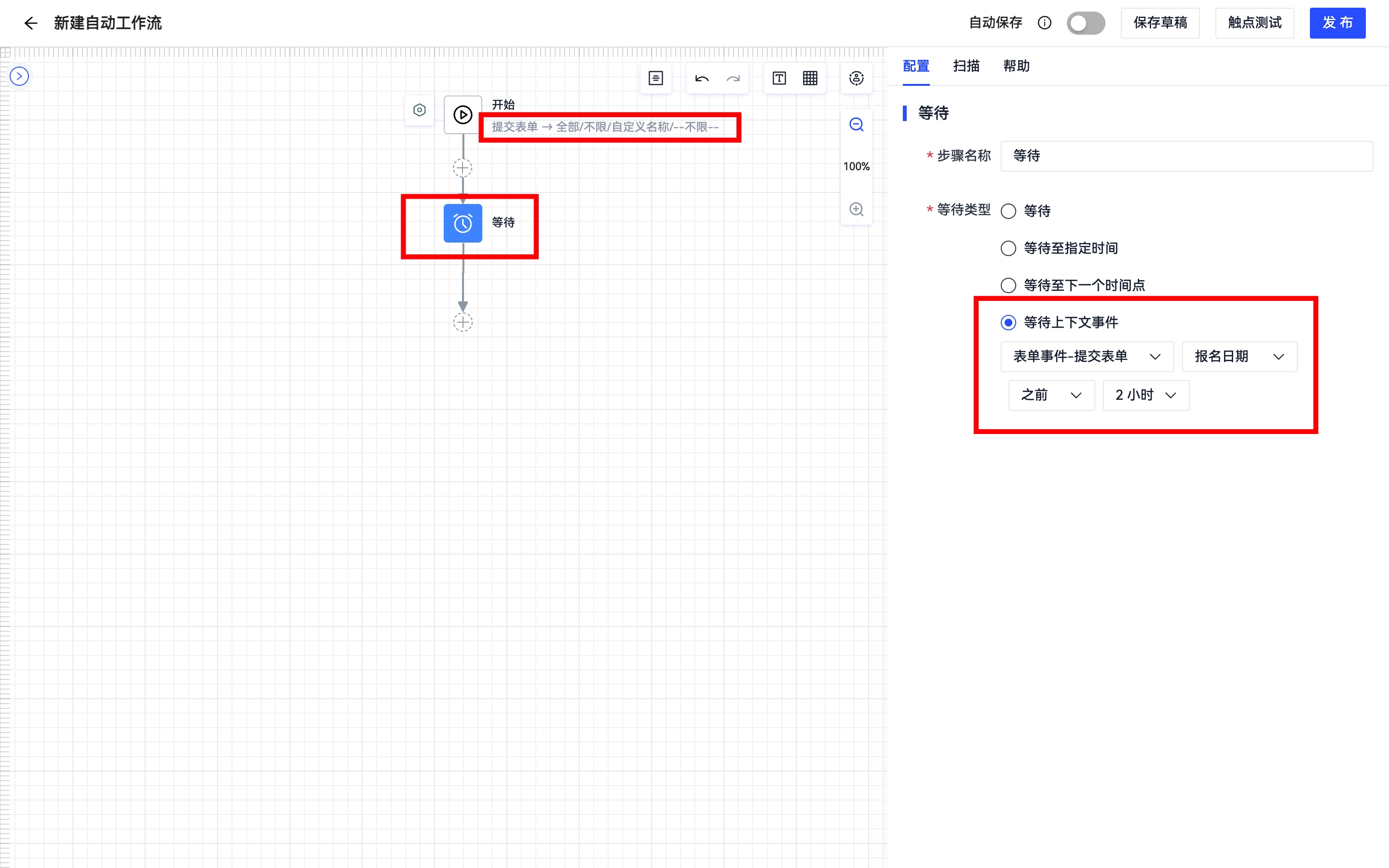Image resolution: width=1389 pixels, height=868 pixels.
Task: Select the 等待上下文事件 radio option
Action: [x=1008, y=323]
